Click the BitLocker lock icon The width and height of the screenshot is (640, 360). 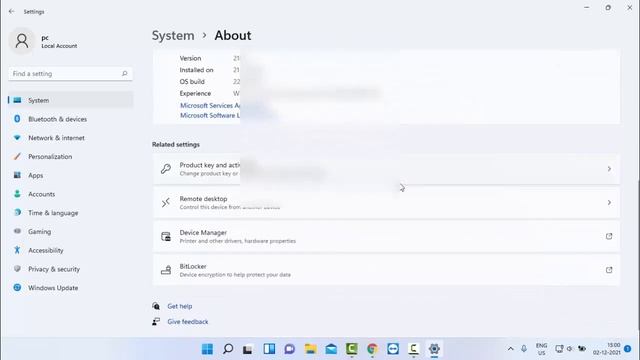click(x=166, y=270)
